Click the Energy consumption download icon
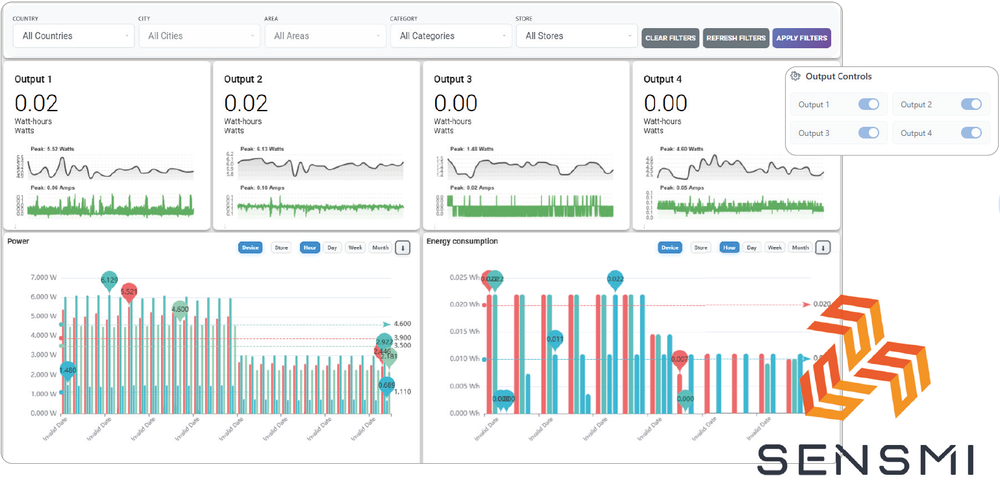The height and width of the screenshot is (488, 1000). [x=823, y=248]
